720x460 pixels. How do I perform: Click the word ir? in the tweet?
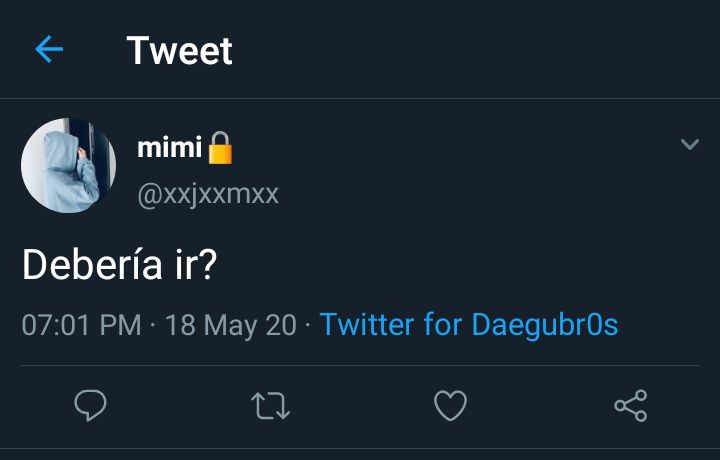coord(196,265)
